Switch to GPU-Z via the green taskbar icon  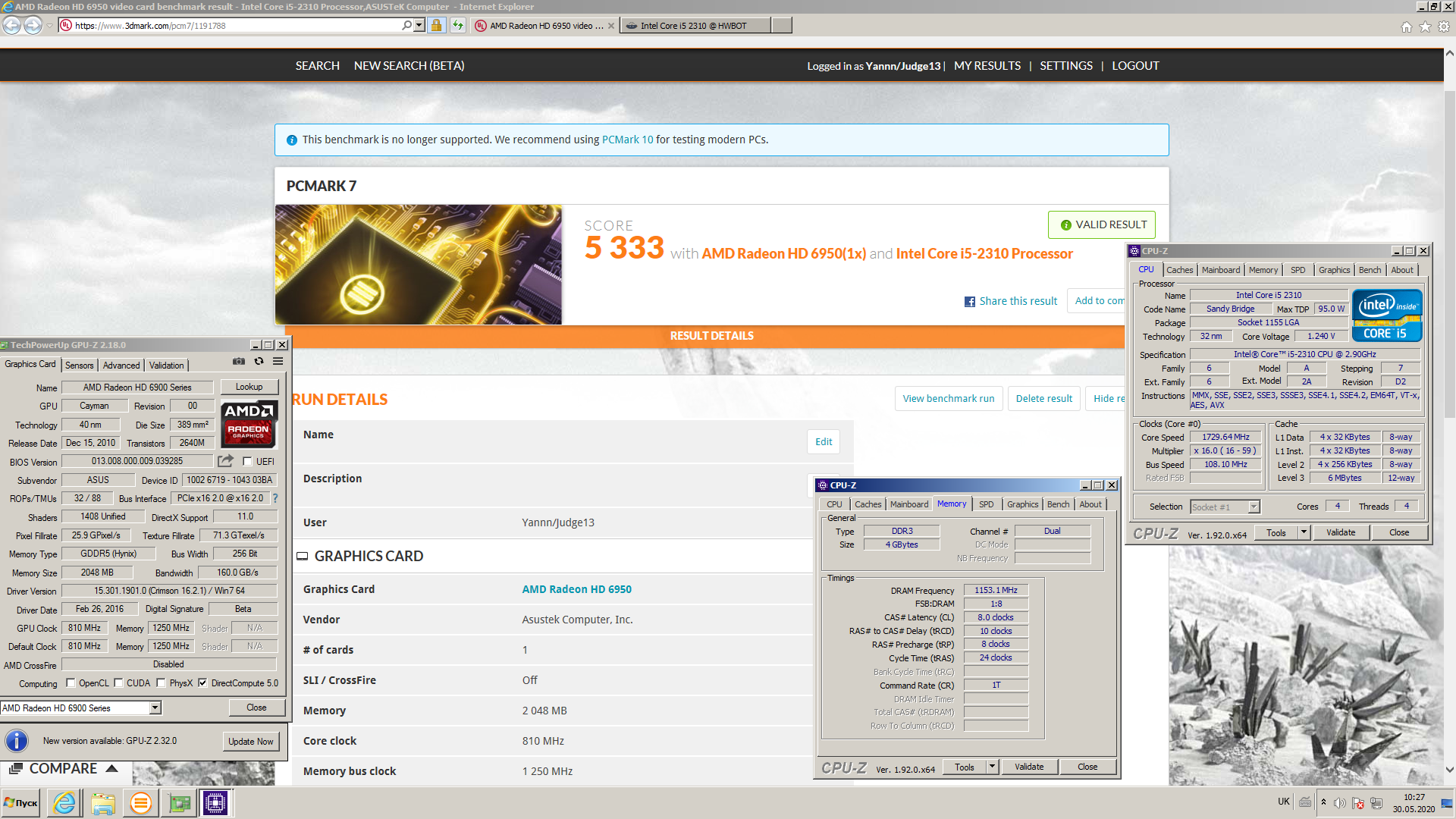pos(180,802)
